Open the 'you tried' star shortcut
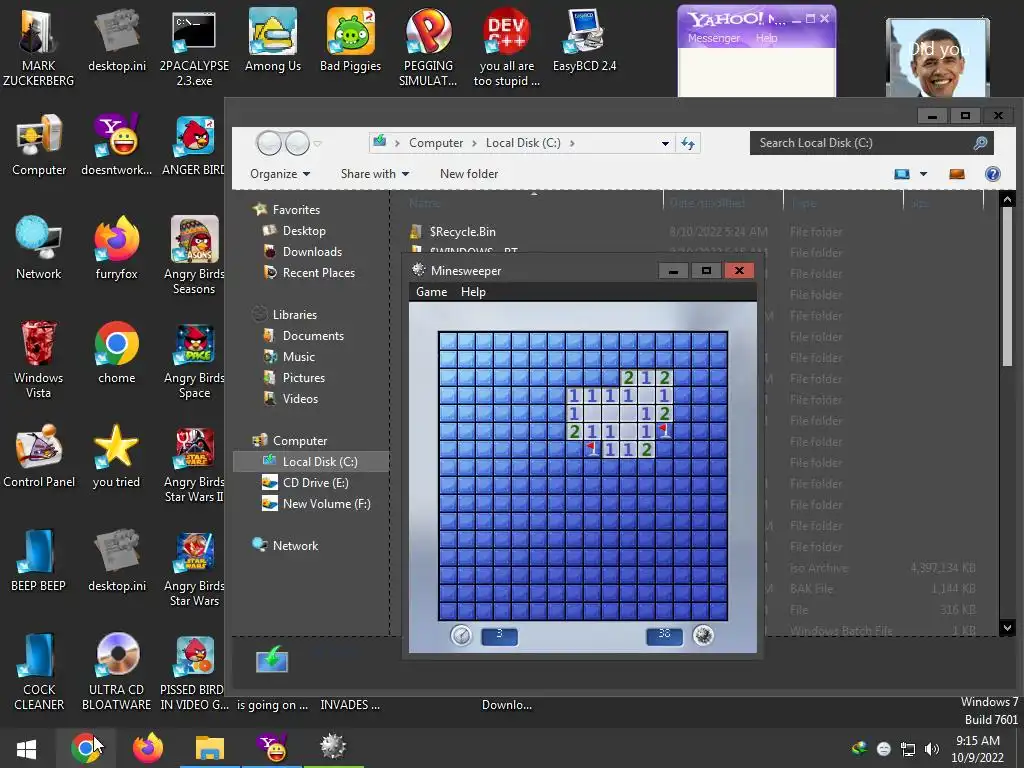The image size is (1024, 768). pyautogui.click(x=116, y=456)
